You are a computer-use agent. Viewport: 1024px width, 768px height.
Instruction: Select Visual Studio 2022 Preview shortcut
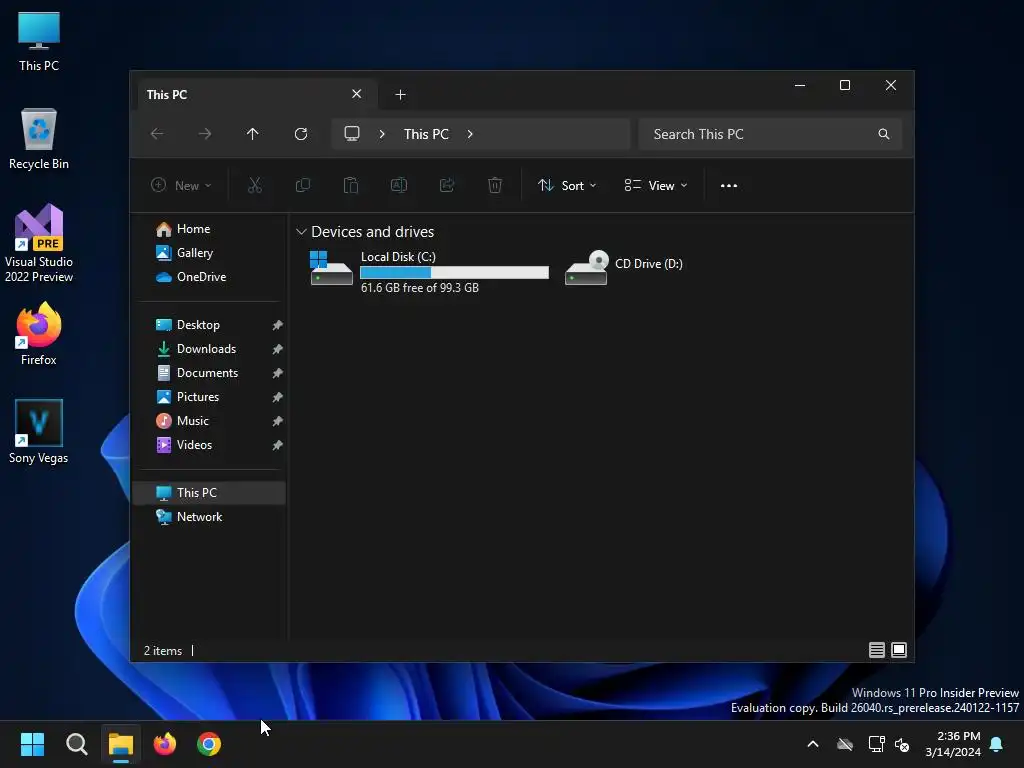(x=39, y=243)
